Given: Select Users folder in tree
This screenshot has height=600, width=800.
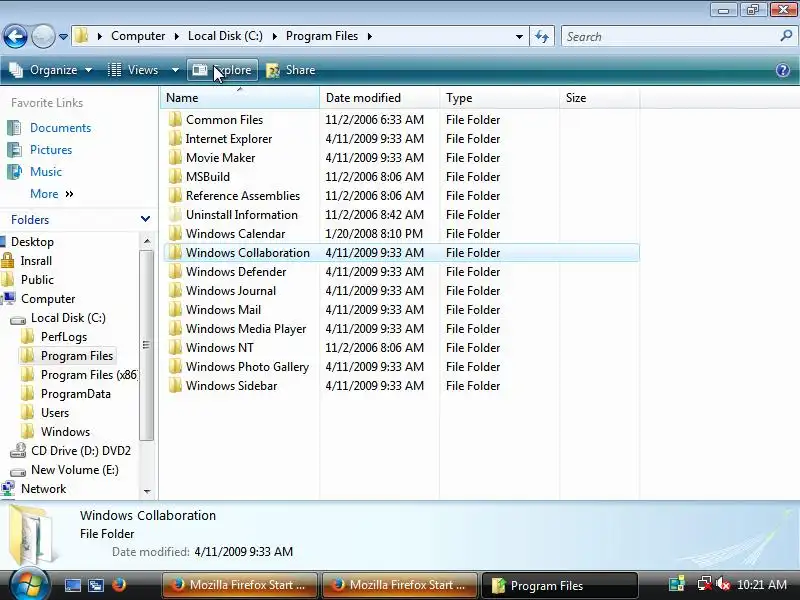Looking at the screenshot, I should point(55,413).
